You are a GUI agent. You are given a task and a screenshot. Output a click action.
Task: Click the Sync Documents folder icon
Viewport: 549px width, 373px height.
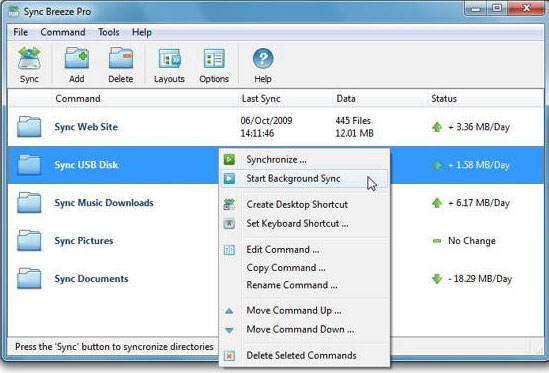pos(29,278)
